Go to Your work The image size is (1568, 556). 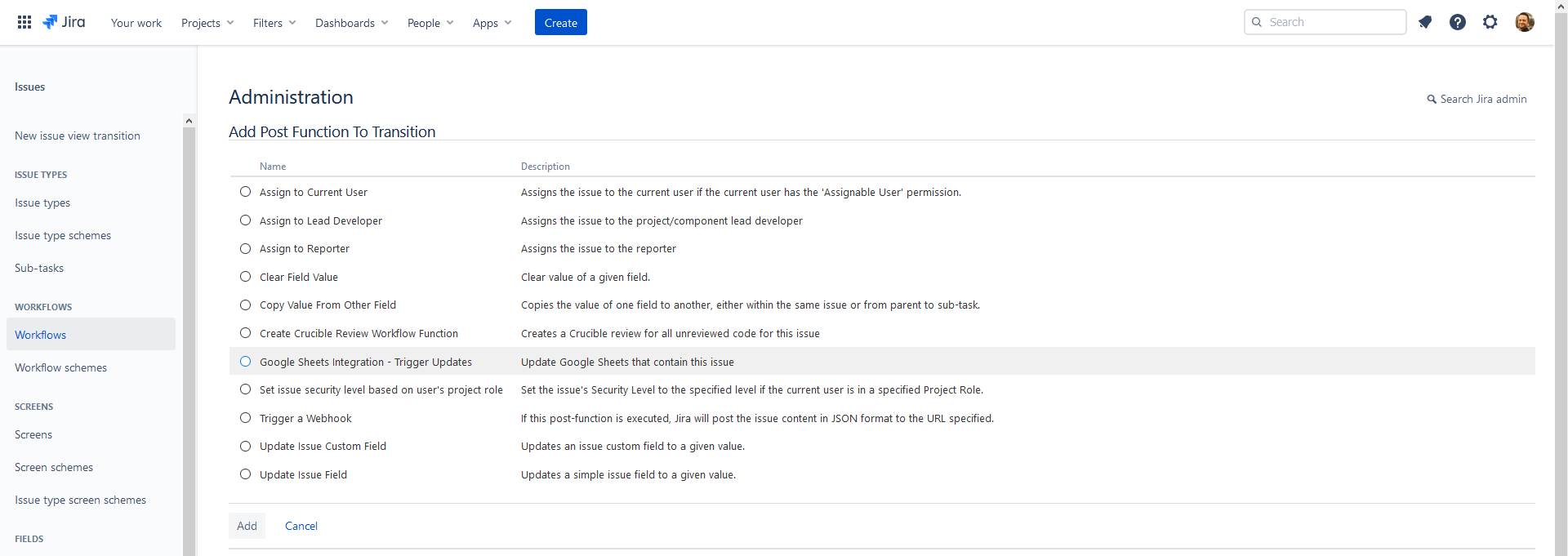(x=136, y=23)
